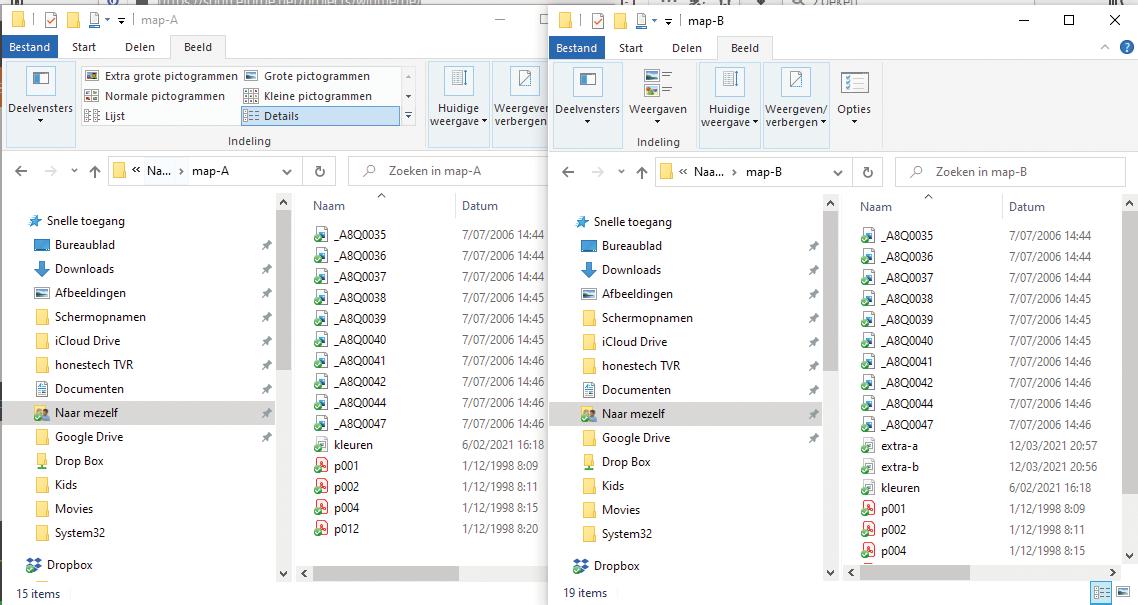Image resolution: width=1138 pixels, height=605 pixels.
Task: Expand the layout gallery more arrow
Action: (409, 116)
